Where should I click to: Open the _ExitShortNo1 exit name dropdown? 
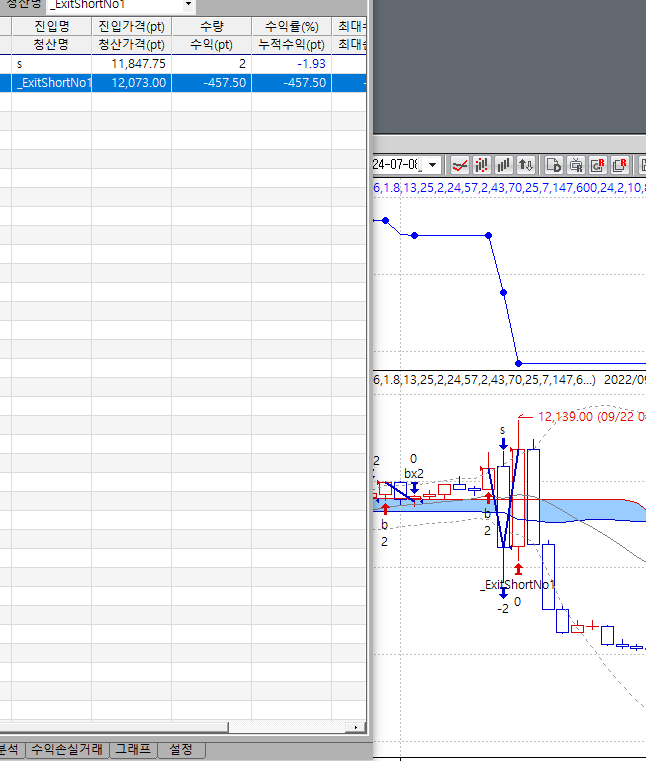(188, 5)
